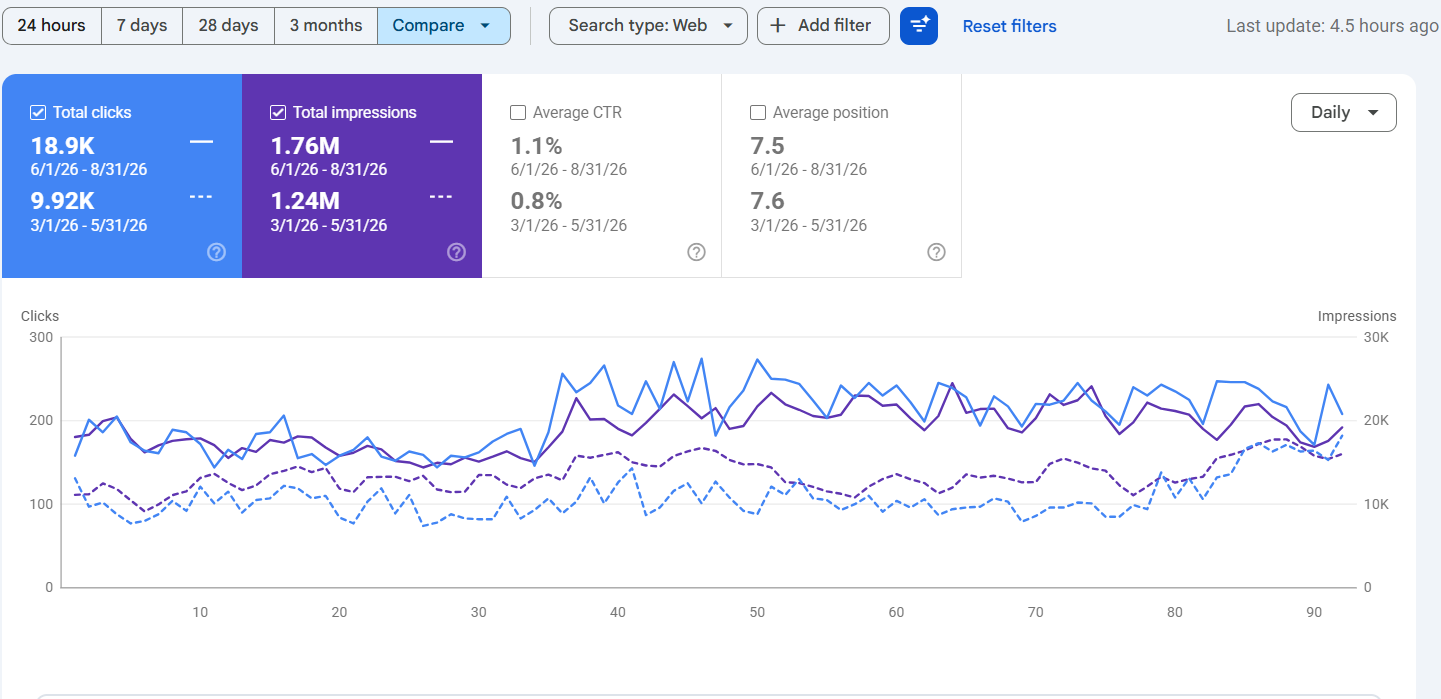Screen dimensions: 1441x699
Task: Click the 1.1% average CTR value
Action: 536,147
